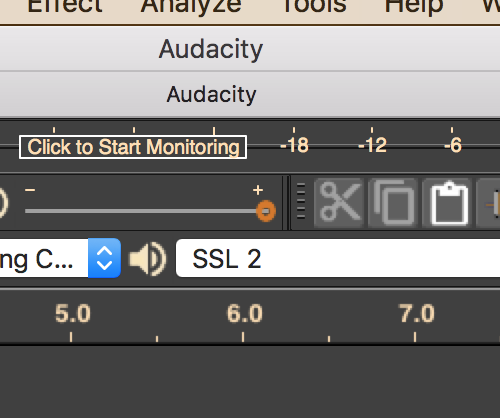Click the plus sign above volume slider
The width and height of the screenshot is (500, 418).
click(258, 190)
